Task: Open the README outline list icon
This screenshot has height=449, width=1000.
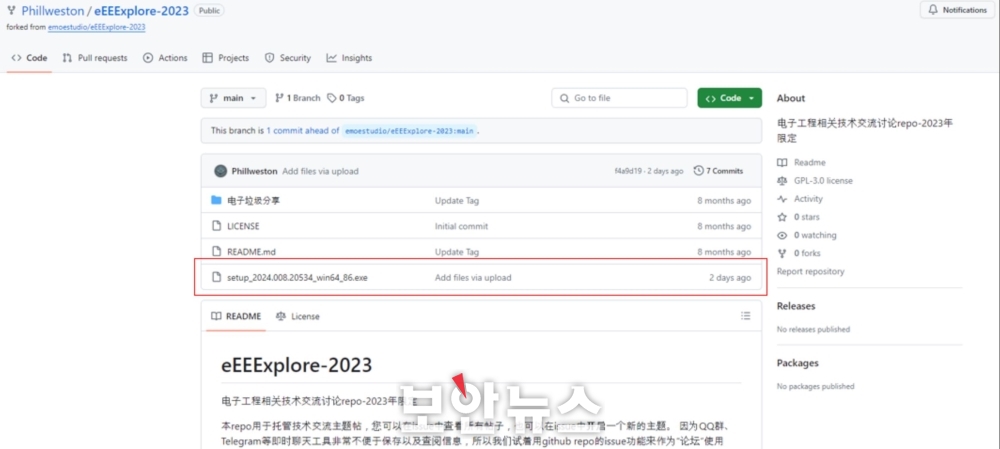Action: click(x=746, y=316)
